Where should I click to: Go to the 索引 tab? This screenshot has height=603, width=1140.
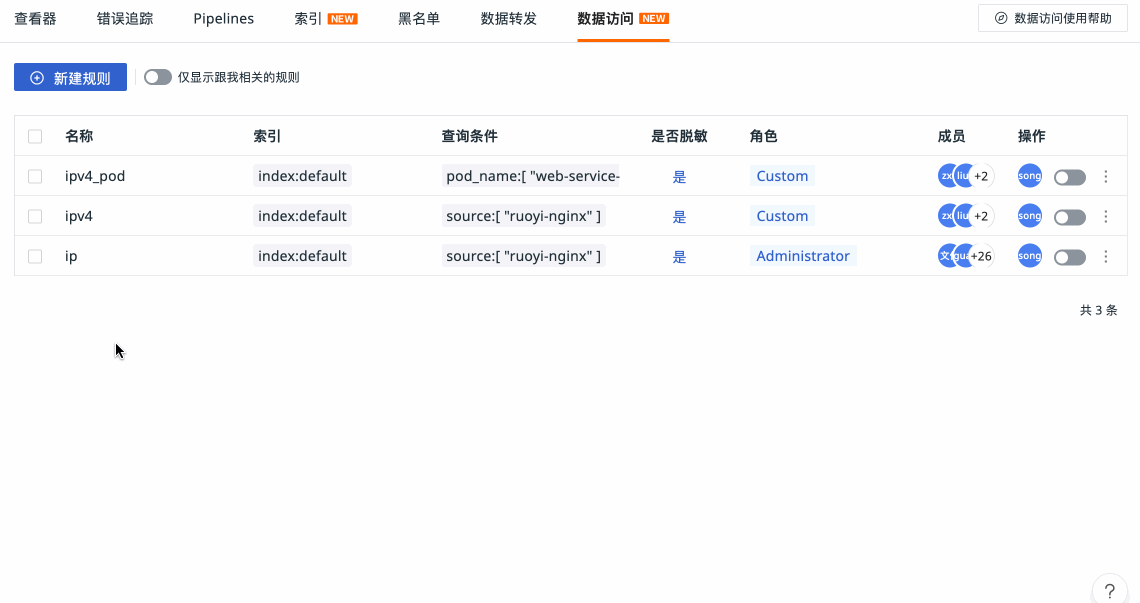309,19
